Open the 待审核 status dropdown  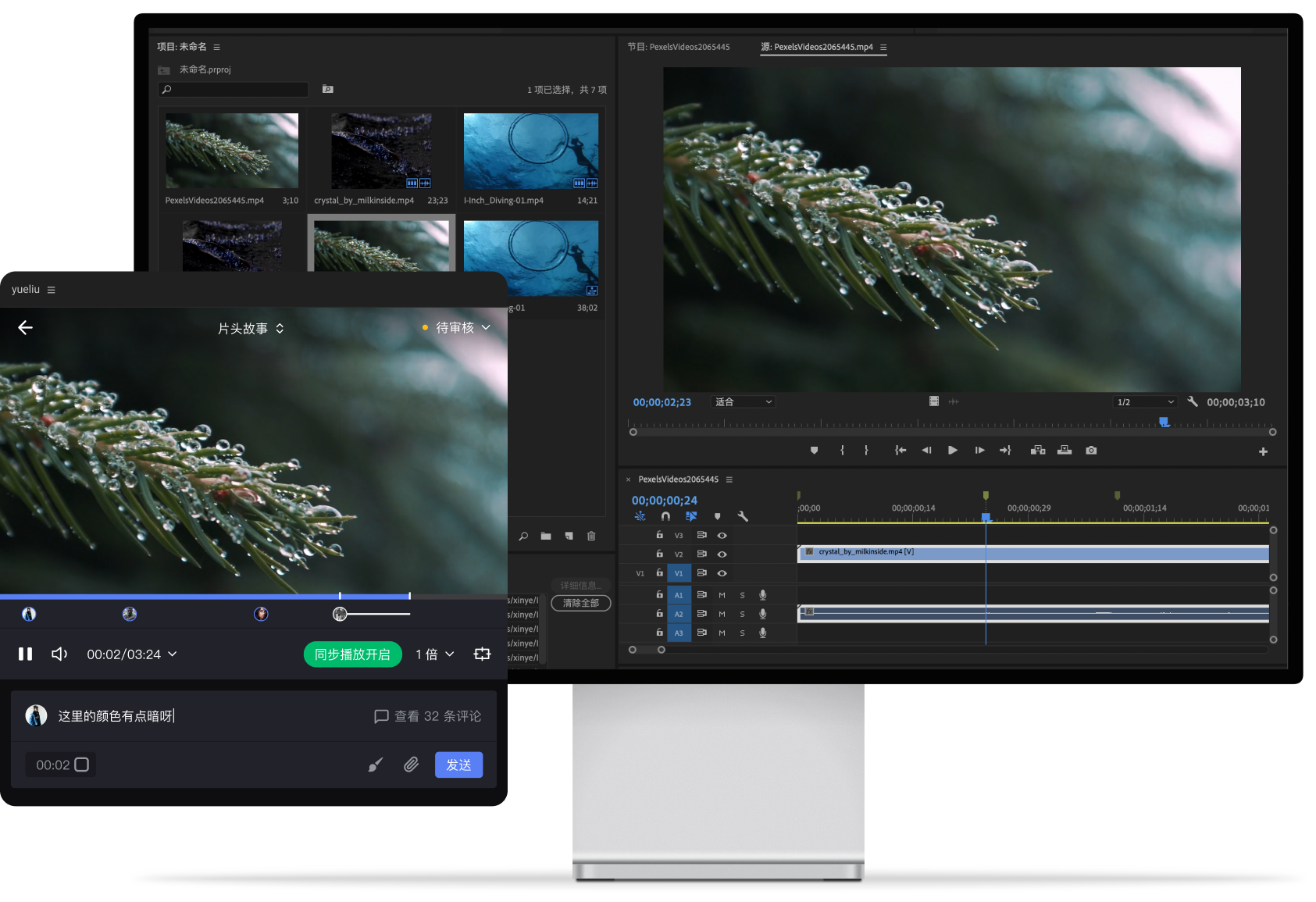pos(457,328)
